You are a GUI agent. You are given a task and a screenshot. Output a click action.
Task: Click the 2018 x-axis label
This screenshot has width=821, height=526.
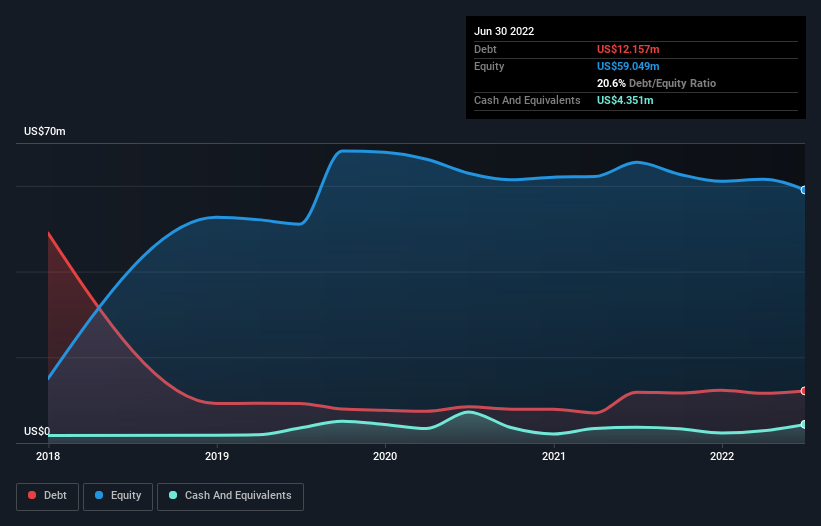pyautogui.click(x=48, y=456)
